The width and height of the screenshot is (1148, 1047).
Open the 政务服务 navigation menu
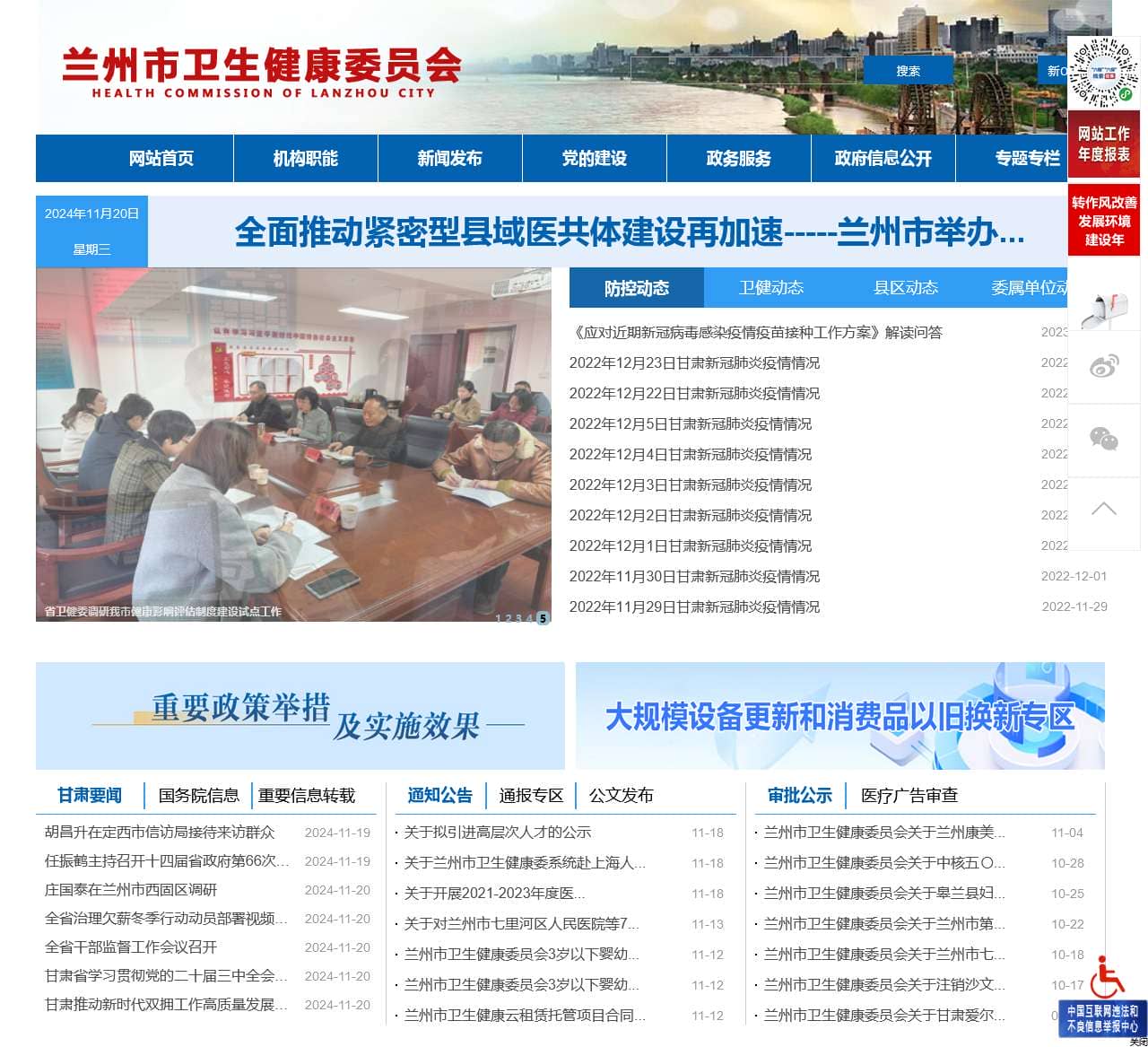point(739,159)
